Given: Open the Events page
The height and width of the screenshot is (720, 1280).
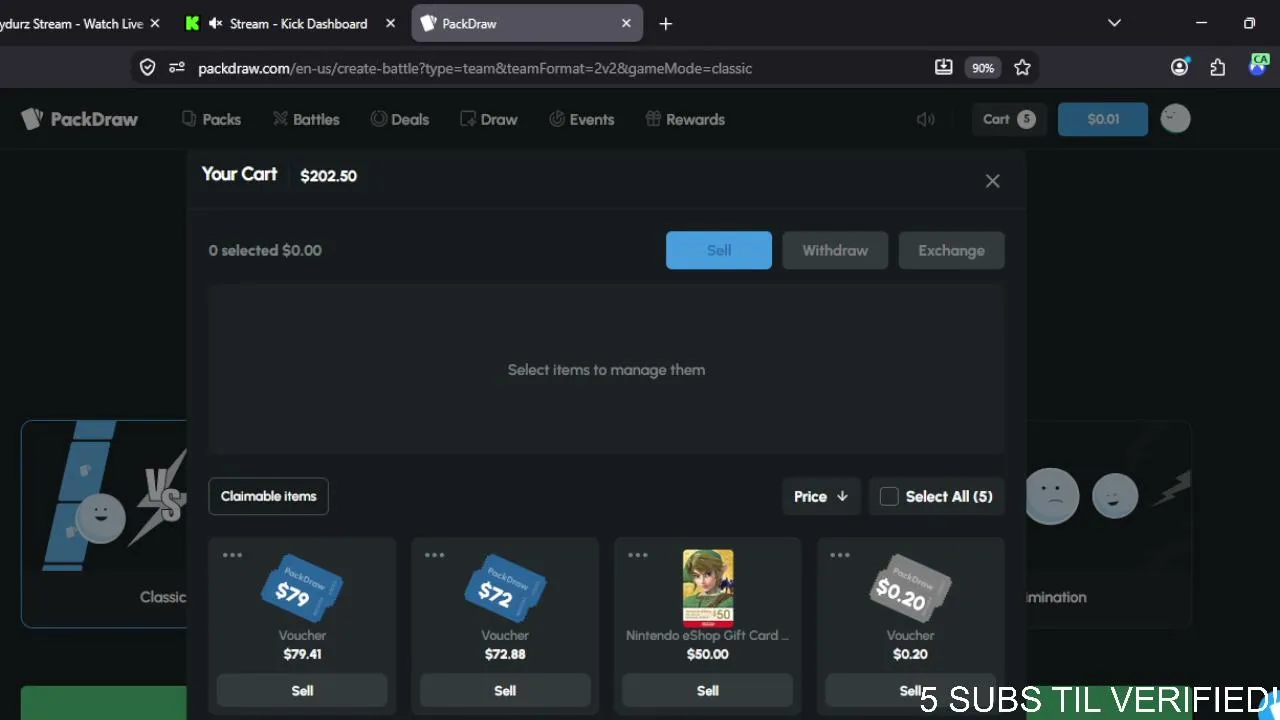Looking at the screenshot, I should pos(582,119).
